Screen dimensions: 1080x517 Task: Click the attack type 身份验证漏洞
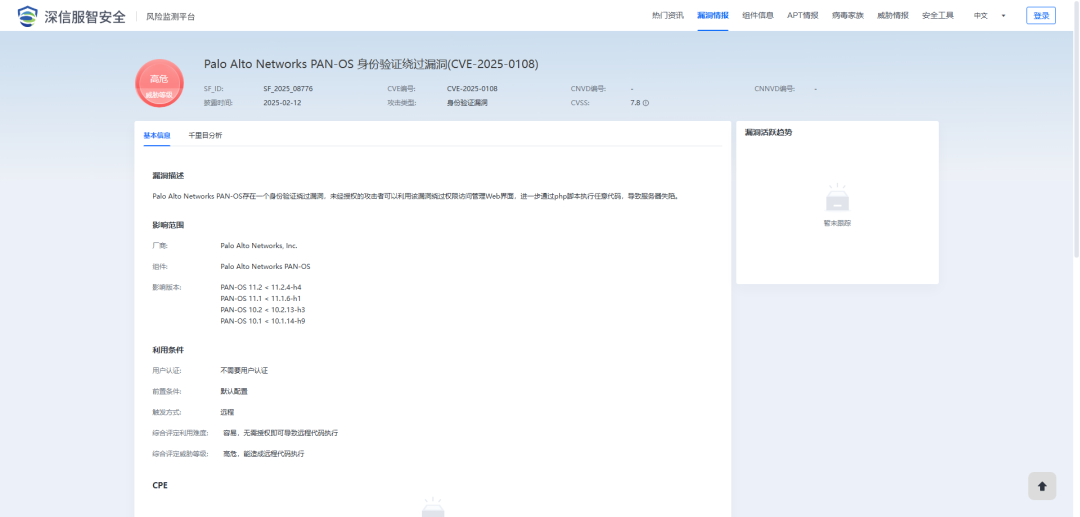coord(467,103)
